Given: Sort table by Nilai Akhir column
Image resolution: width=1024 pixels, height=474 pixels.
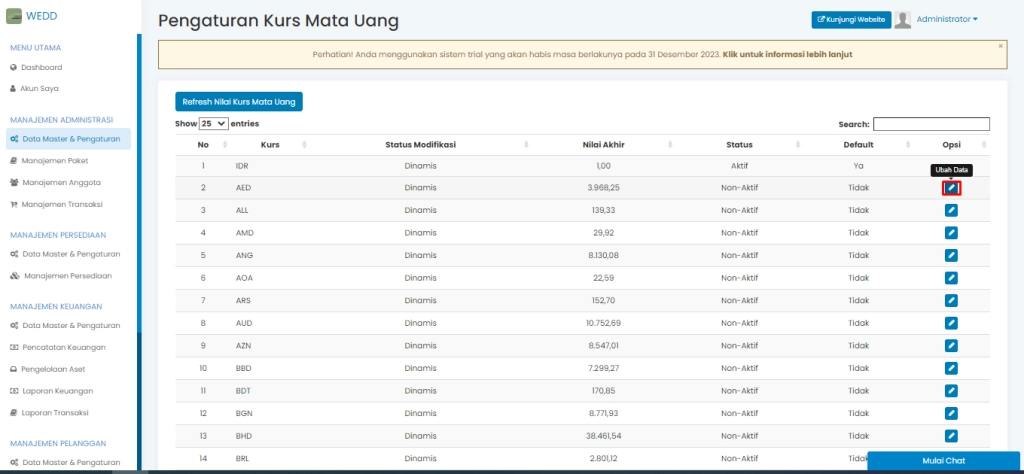Looking at the screenshot, I should [603, 145].
